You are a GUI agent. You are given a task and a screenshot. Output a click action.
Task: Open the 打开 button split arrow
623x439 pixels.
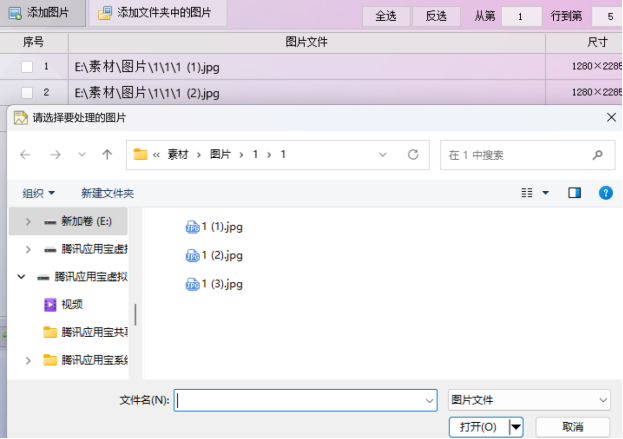click(516, 427)
